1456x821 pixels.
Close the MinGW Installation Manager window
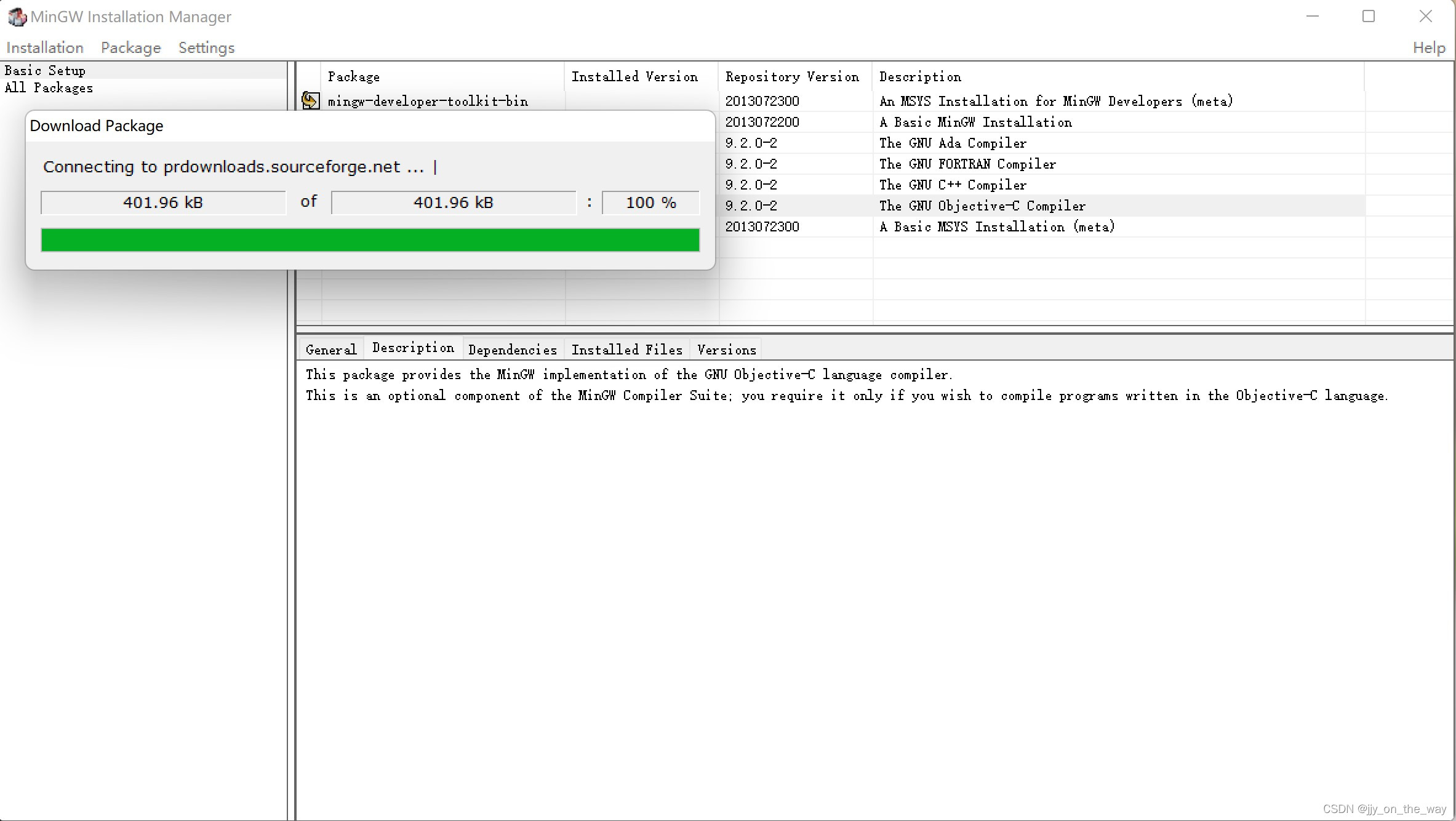(1425, 17)
